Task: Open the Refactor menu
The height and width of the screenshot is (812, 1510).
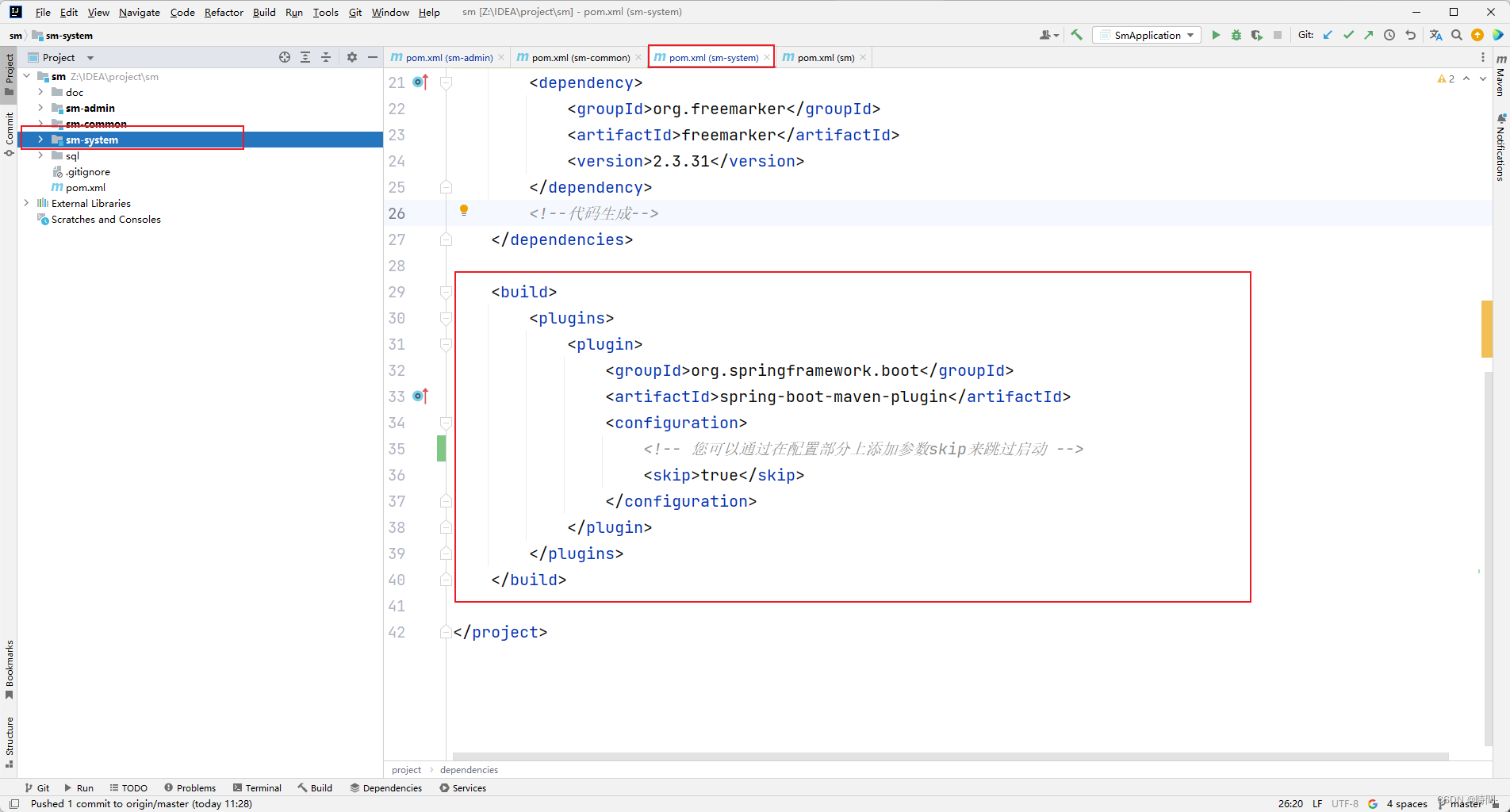Action: click(x=224, y=12)
